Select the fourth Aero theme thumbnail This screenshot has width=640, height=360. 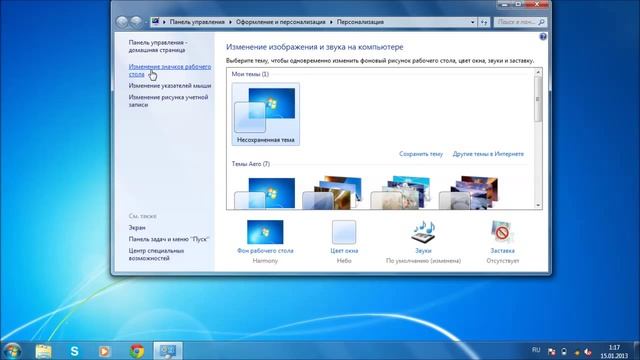(469, 193)
